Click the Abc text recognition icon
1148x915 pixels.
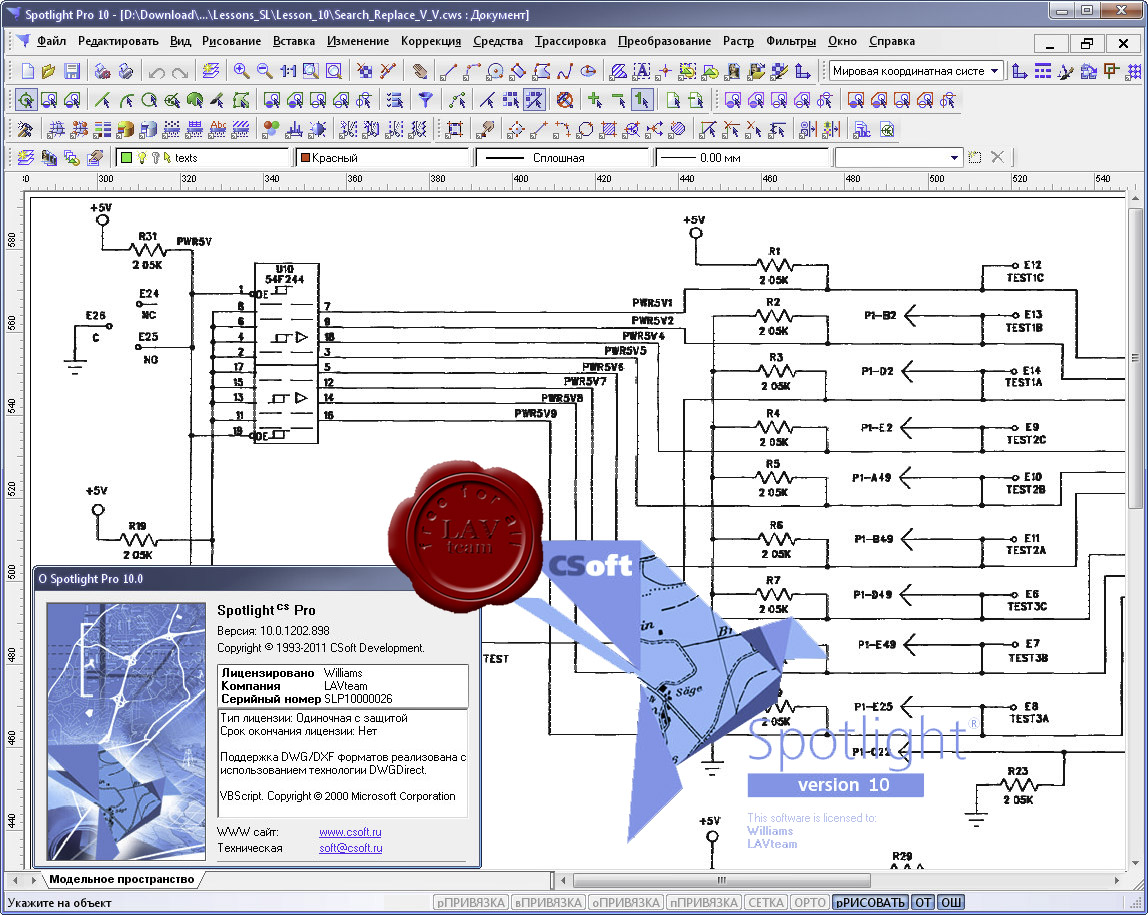217,130
